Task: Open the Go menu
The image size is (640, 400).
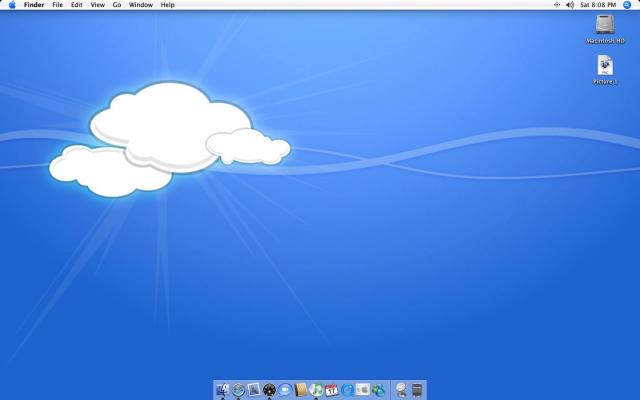Action: (117, 5)
